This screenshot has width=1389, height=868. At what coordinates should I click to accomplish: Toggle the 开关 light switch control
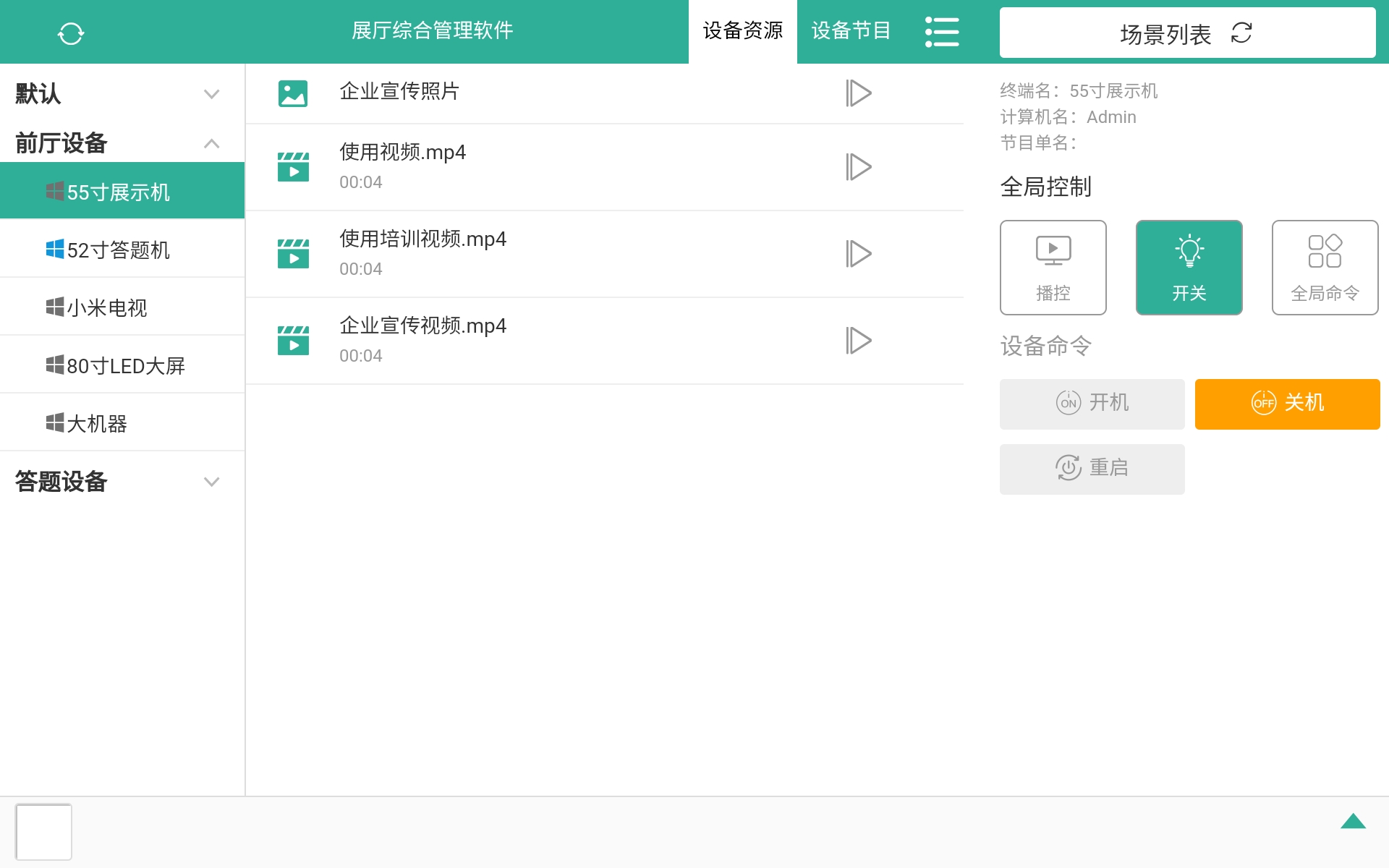[1189, 266]
